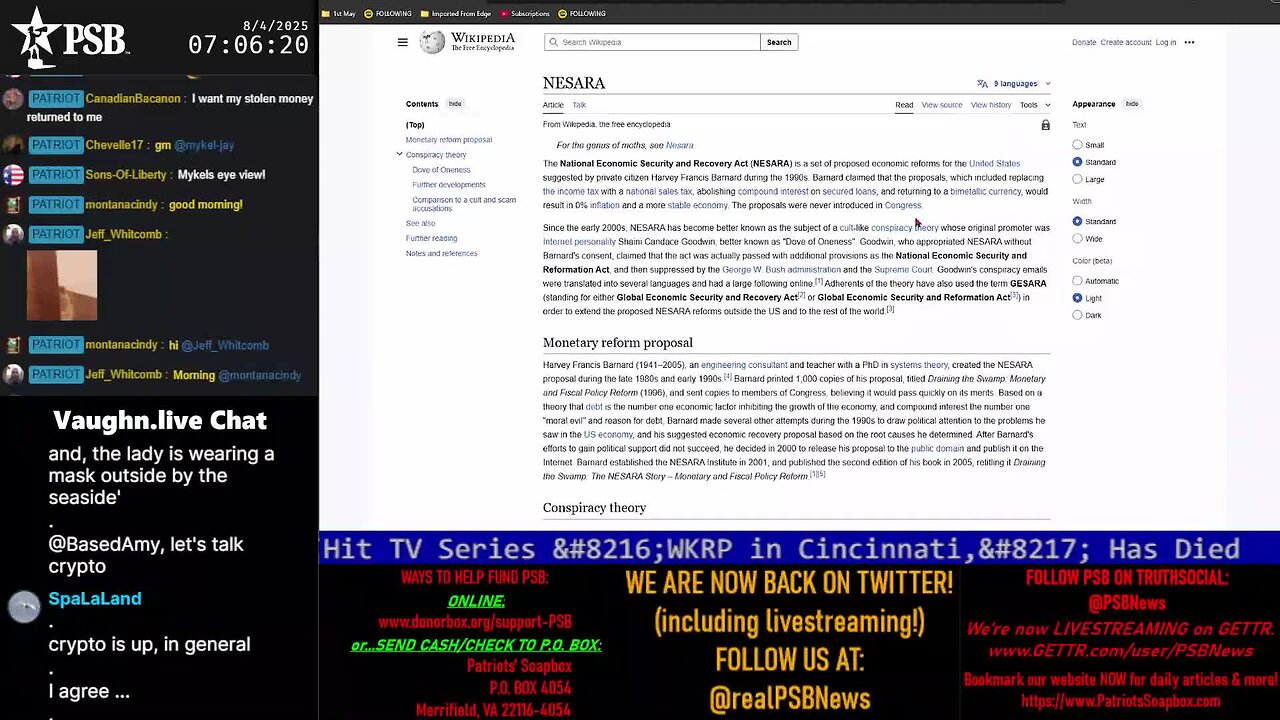The height and width of the screenshot is (720, 1280).
Task: Click CanadianBacanon's chat avatar
Action: pyautogui.click(x=13, y=99)
